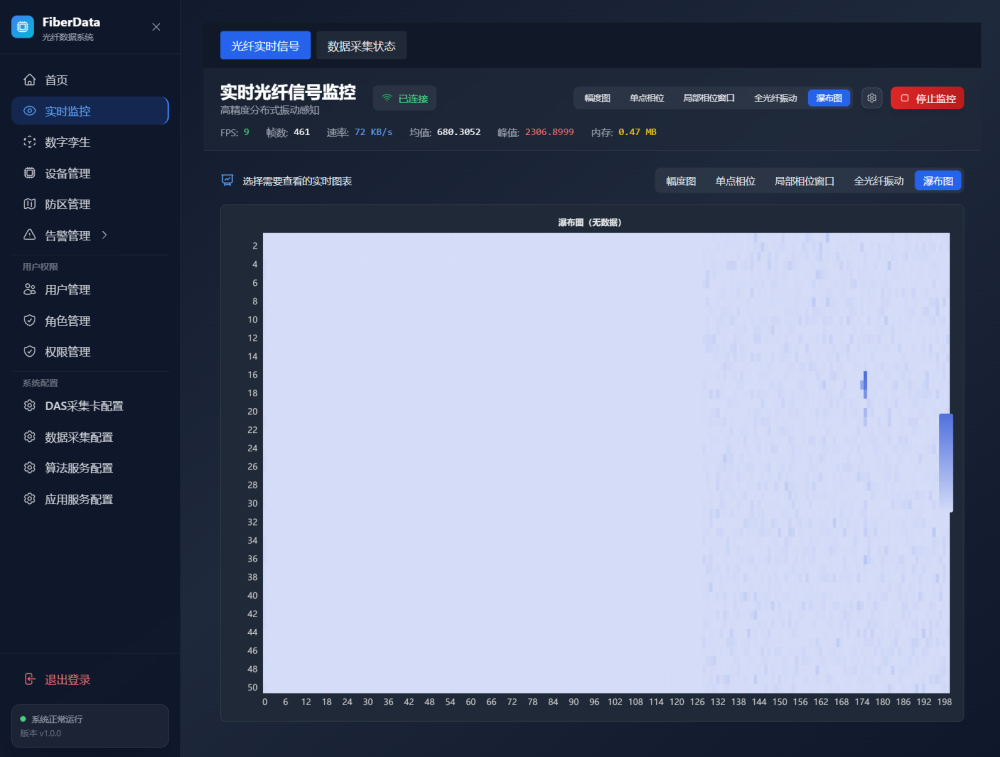
Task: Click the 数字孪生 icon in sidebar
Action: (30, 142)
